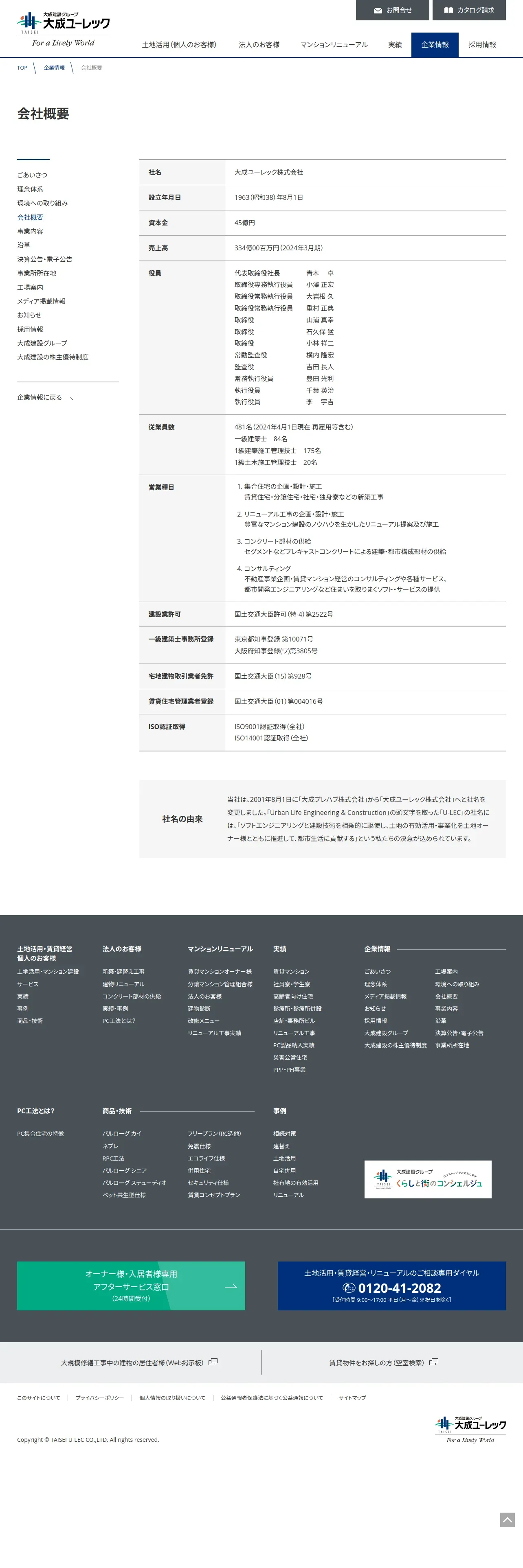Viewport: 523px width, 1568px height.
Task: Open 実績 nav menu
Action: (395, 45)
